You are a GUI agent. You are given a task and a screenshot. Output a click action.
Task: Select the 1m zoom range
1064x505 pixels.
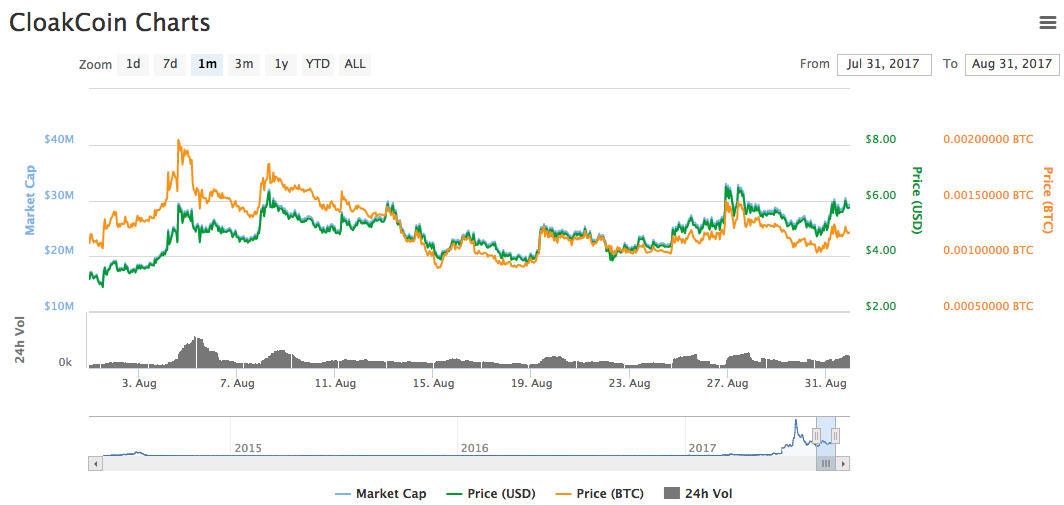[x=207, y=64]
